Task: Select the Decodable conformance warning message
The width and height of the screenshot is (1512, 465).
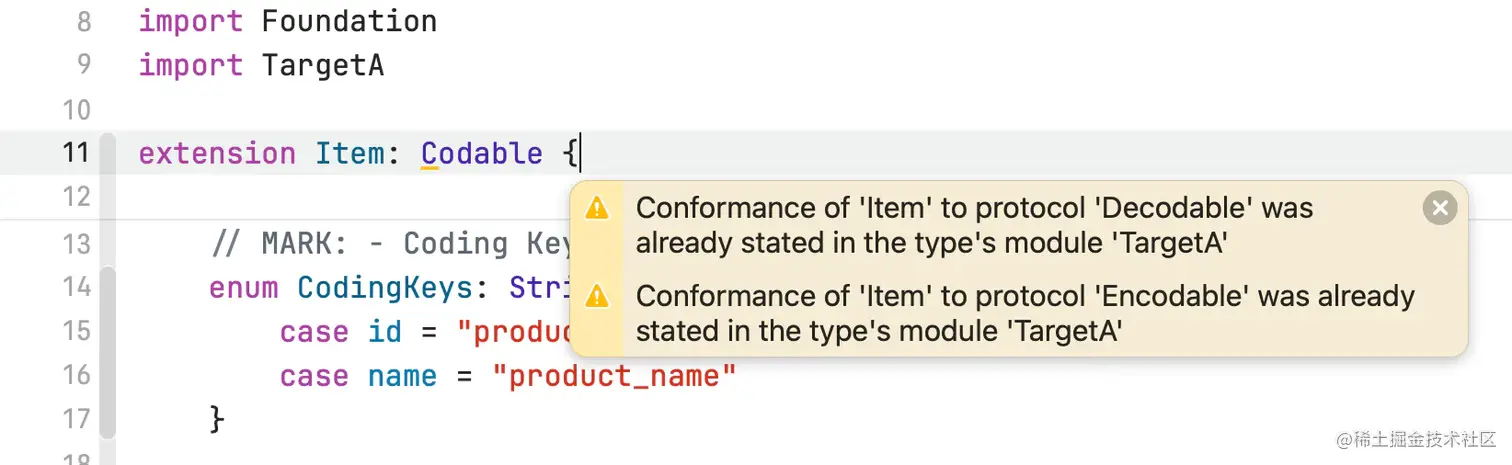Action: click(x=975, y=225)
